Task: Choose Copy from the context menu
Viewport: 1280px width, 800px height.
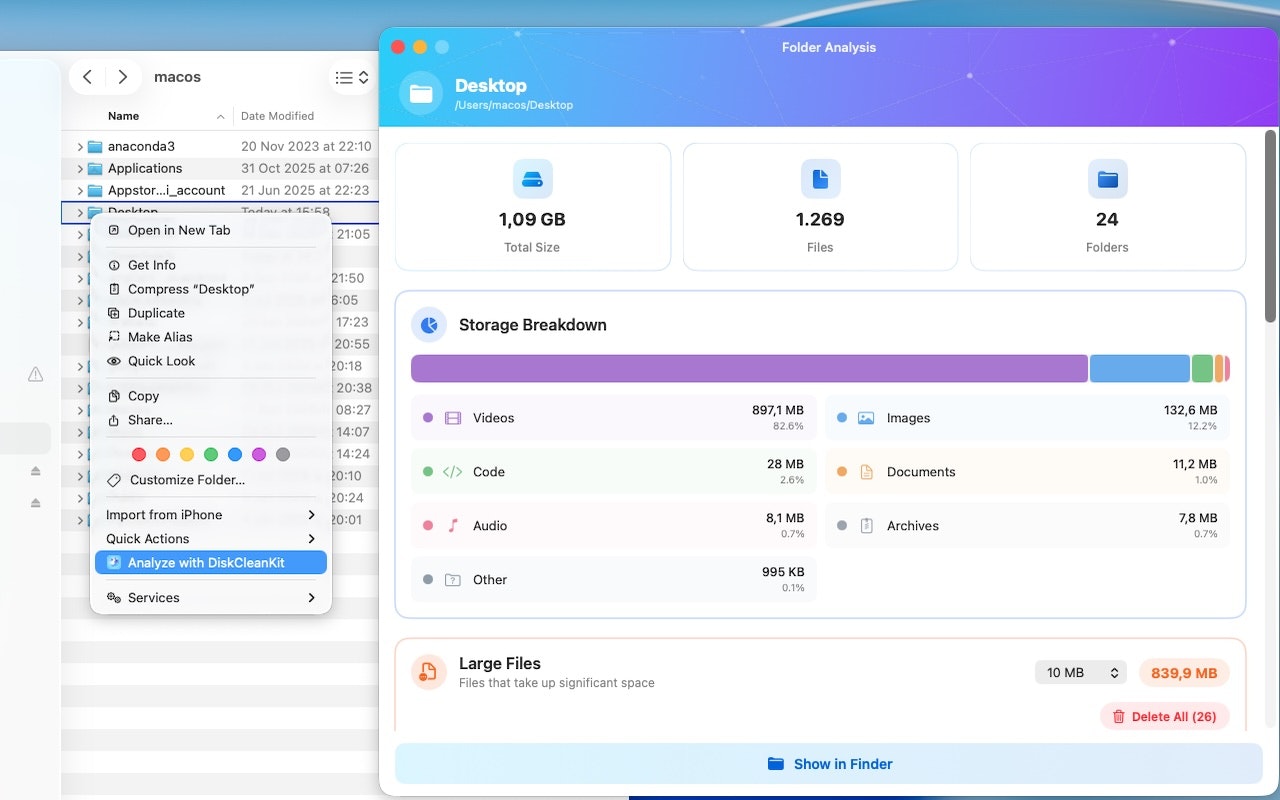Action: tap(211, 396)
